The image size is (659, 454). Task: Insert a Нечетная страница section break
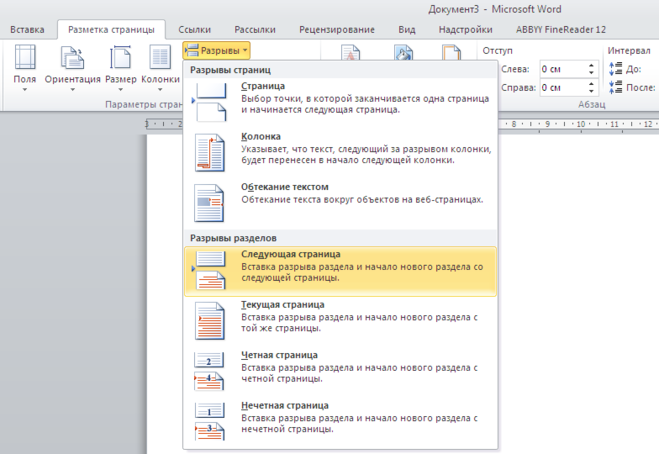(340, 422)
